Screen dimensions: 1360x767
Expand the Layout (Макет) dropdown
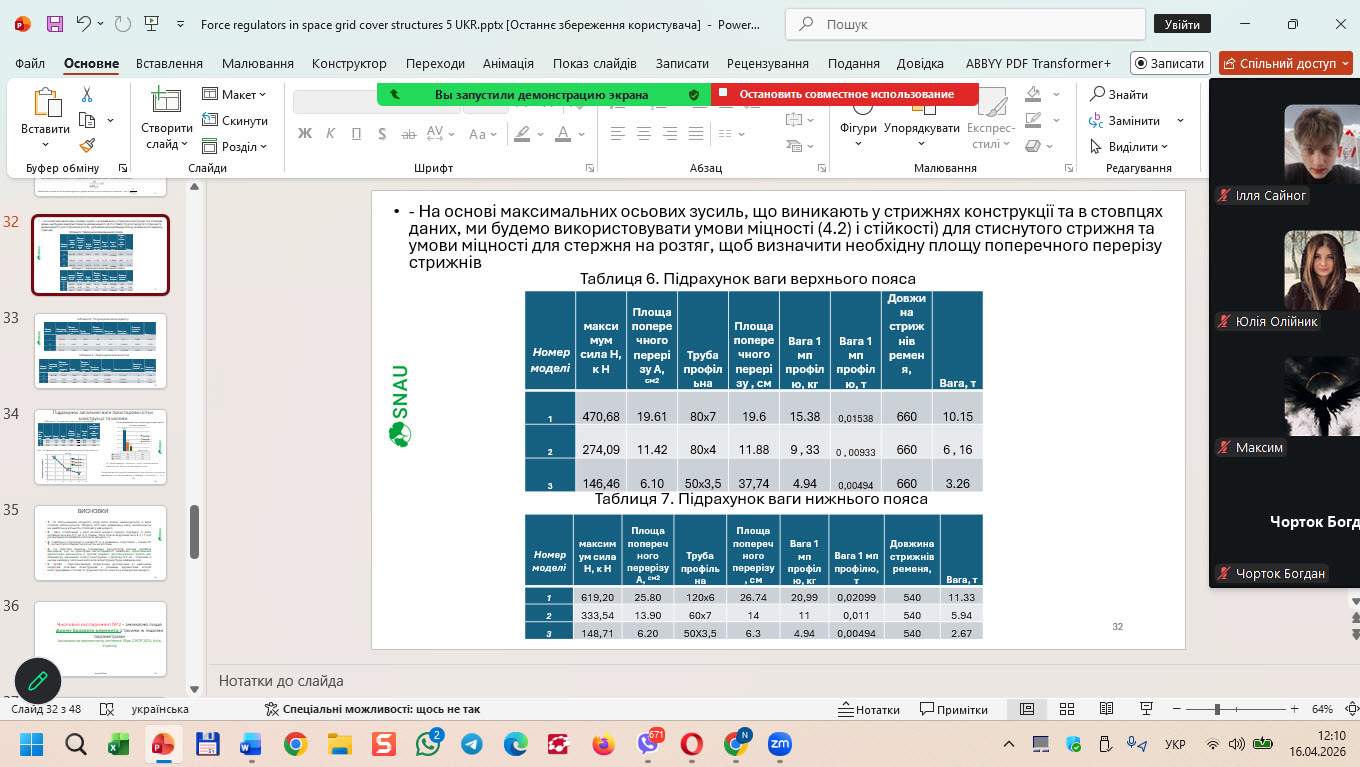coord(235,94)
